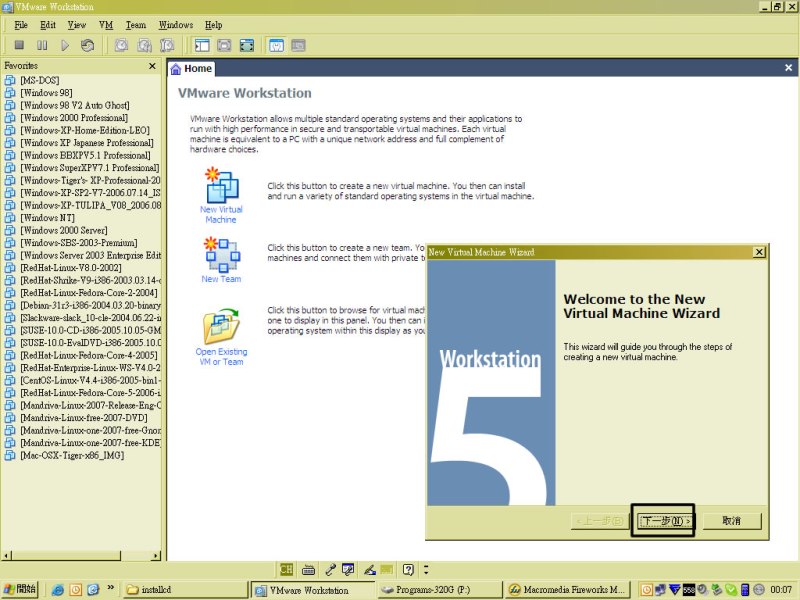Click the IME options dropdown arrows
The image size is (800, 600).
point(427,569)
